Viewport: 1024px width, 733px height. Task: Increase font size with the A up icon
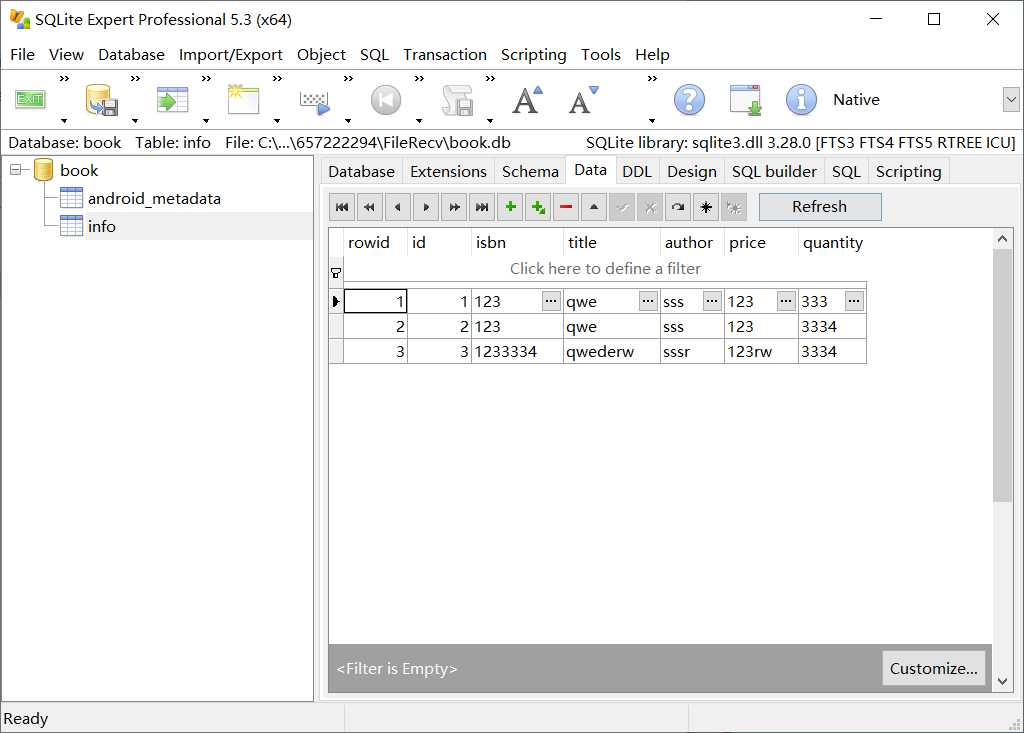[528, 100]
